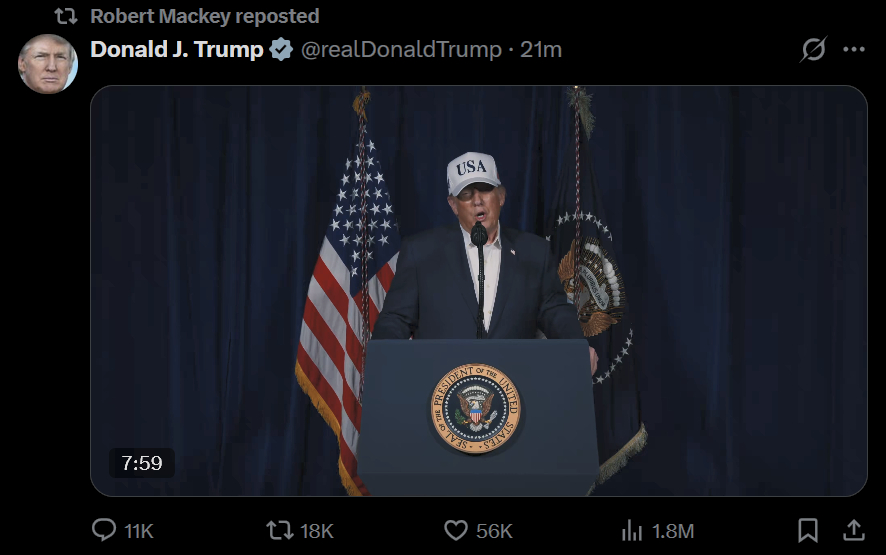886x555 pixels.
Task: Click the Donald J. Trump display name
Action: (x=177, y=49)
